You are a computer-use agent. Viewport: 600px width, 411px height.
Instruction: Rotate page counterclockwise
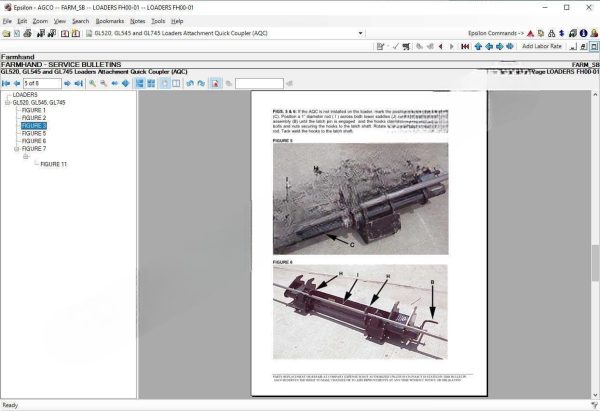click(x=190, y=83)
